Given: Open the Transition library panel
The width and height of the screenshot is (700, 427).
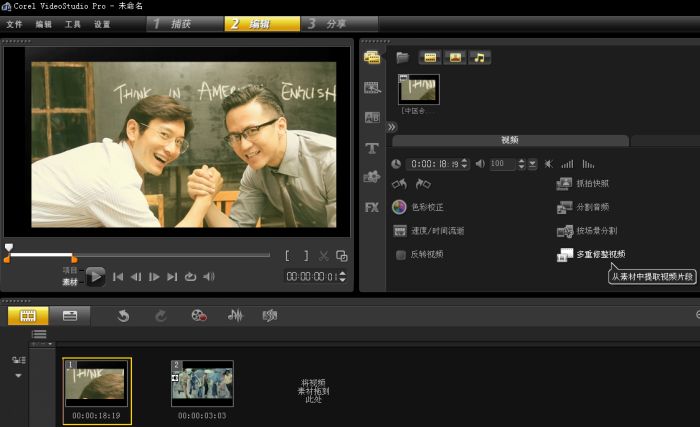Looking at the screenshot, I should [372, 117].
